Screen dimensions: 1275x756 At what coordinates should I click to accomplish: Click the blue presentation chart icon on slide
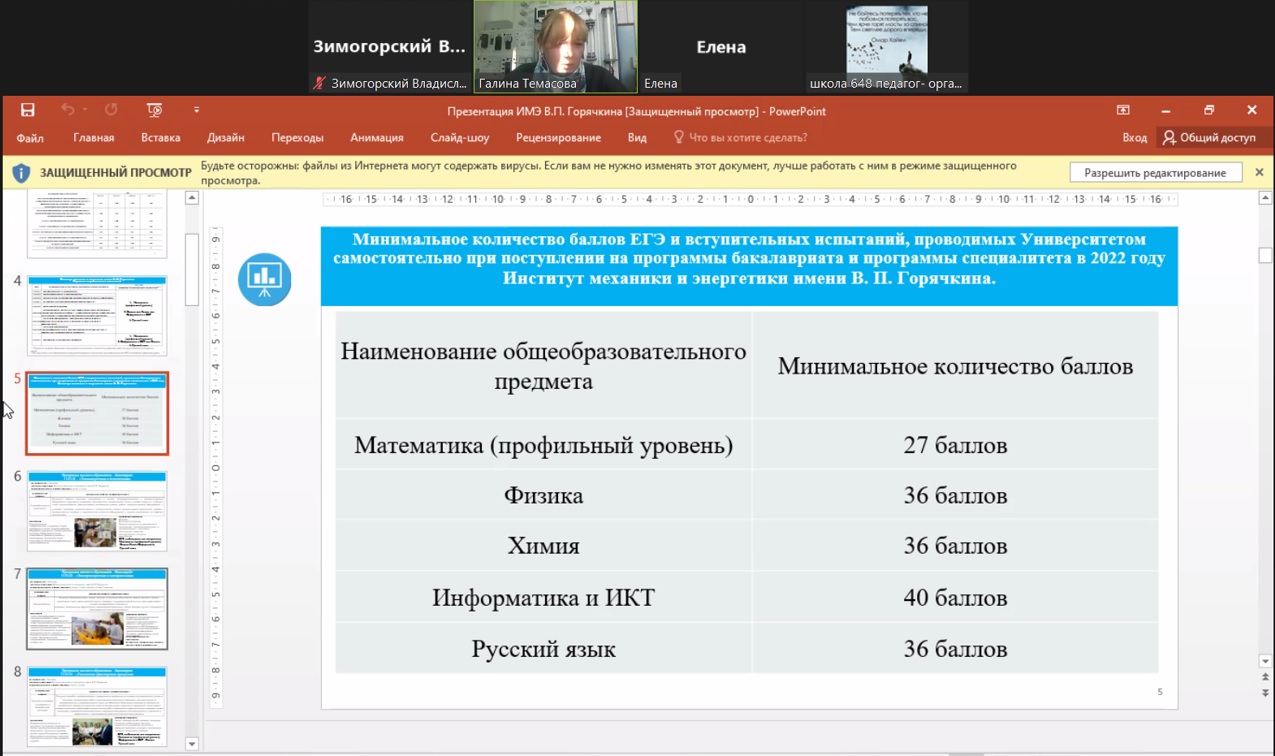click(265, 279)
